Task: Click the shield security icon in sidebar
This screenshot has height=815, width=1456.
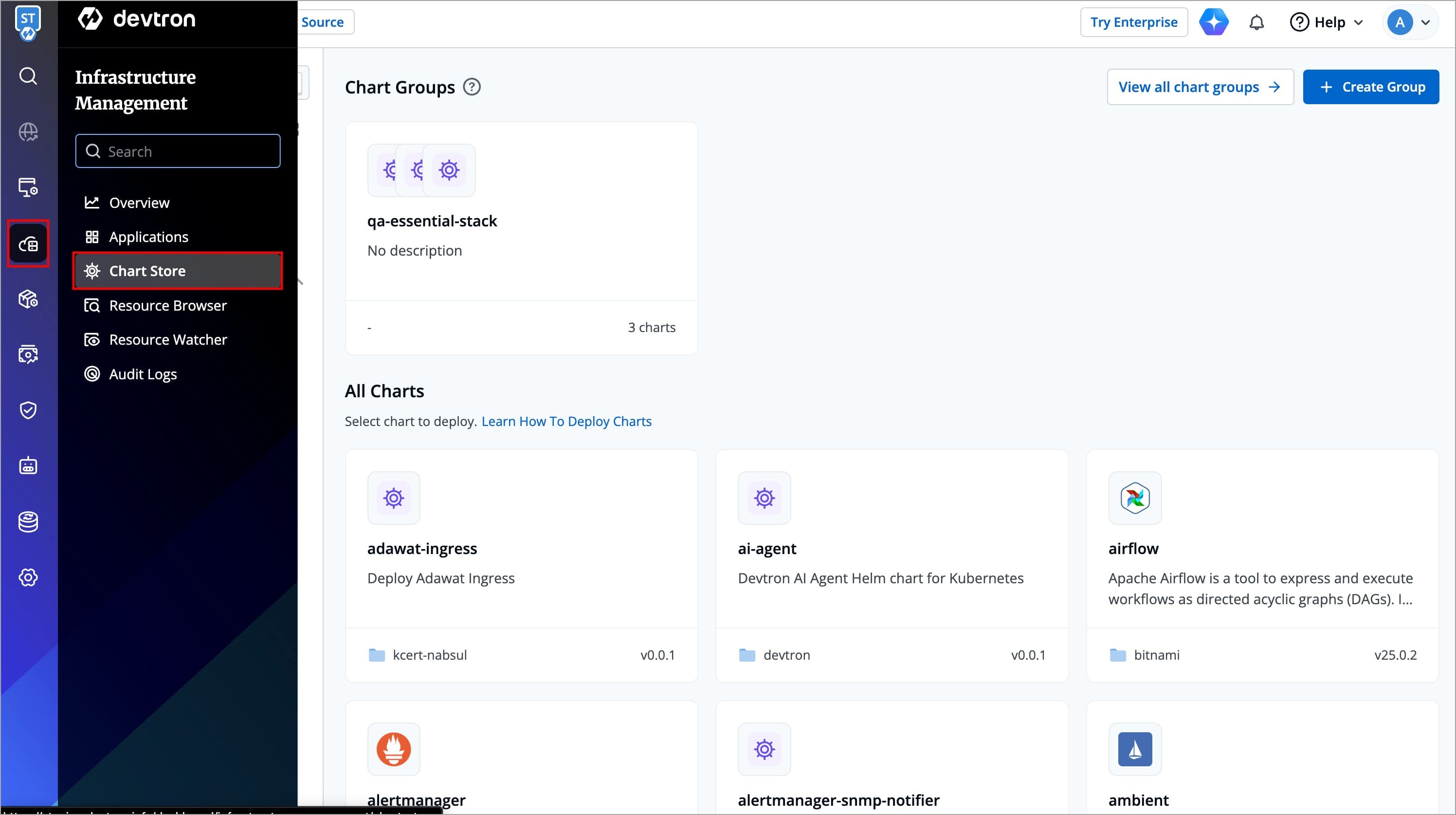Action: 28,410
